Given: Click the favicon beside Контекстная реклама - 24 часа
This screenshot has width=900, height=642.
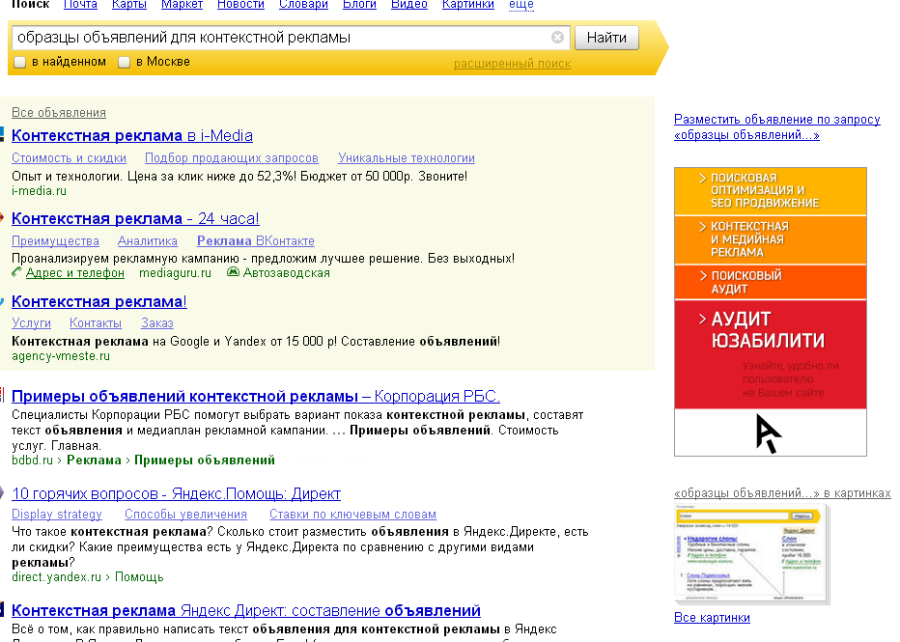Looking at the screenshot, I should (3, 219).
